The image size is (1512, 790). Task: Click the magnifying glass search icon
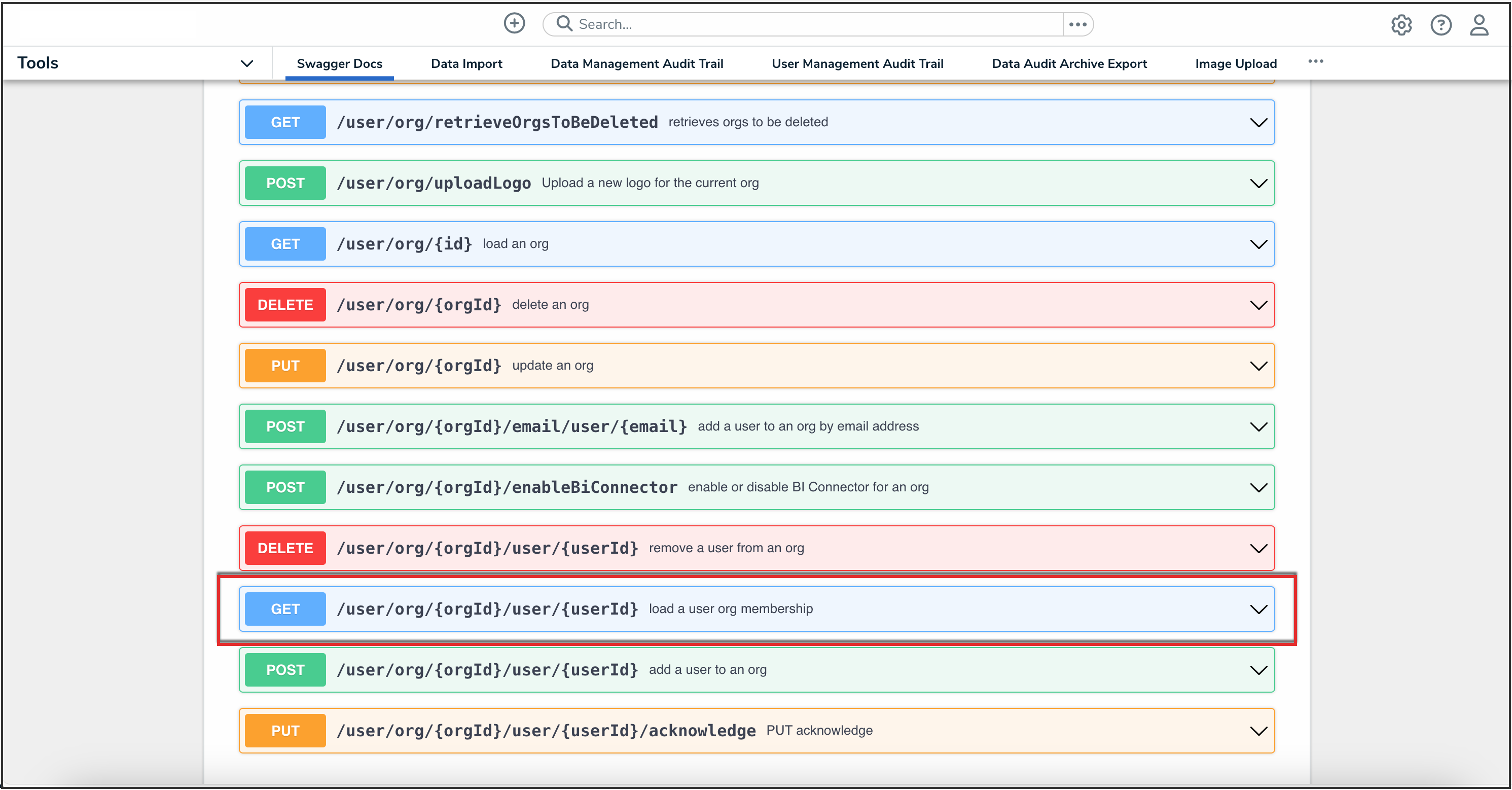click(564, 23)
